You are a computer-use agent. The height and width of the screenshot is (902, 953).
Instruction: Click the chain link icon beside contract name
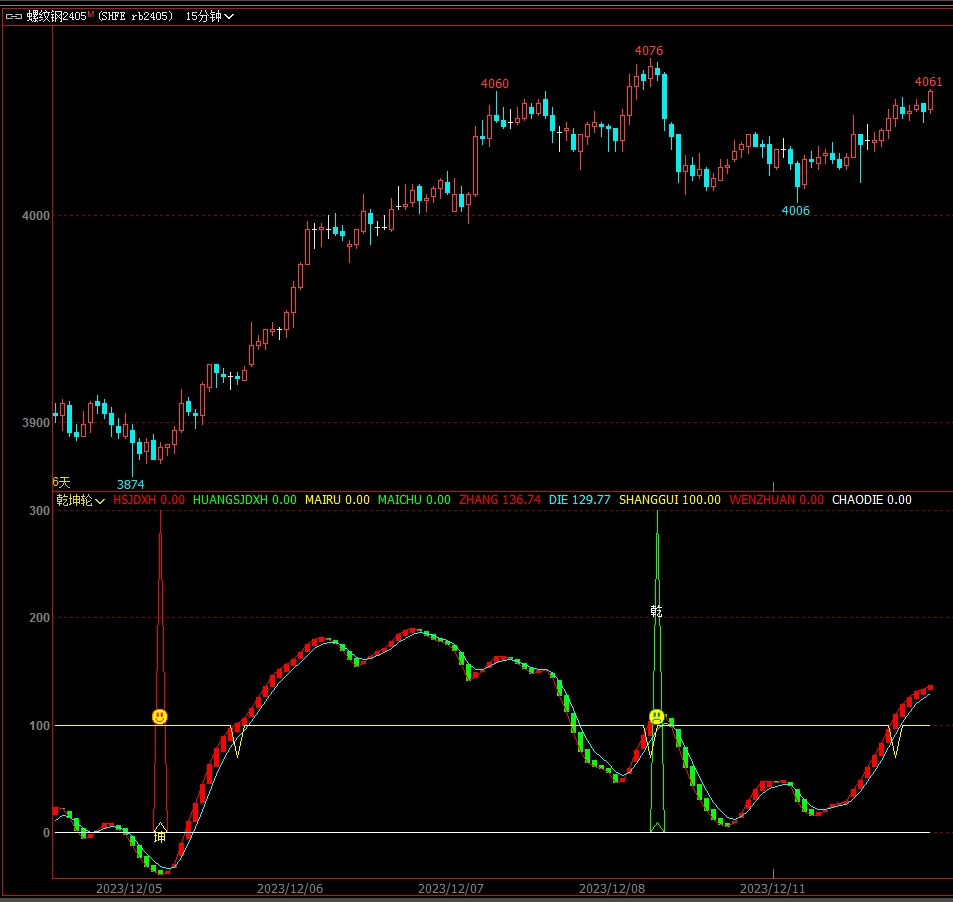point(14,16)
